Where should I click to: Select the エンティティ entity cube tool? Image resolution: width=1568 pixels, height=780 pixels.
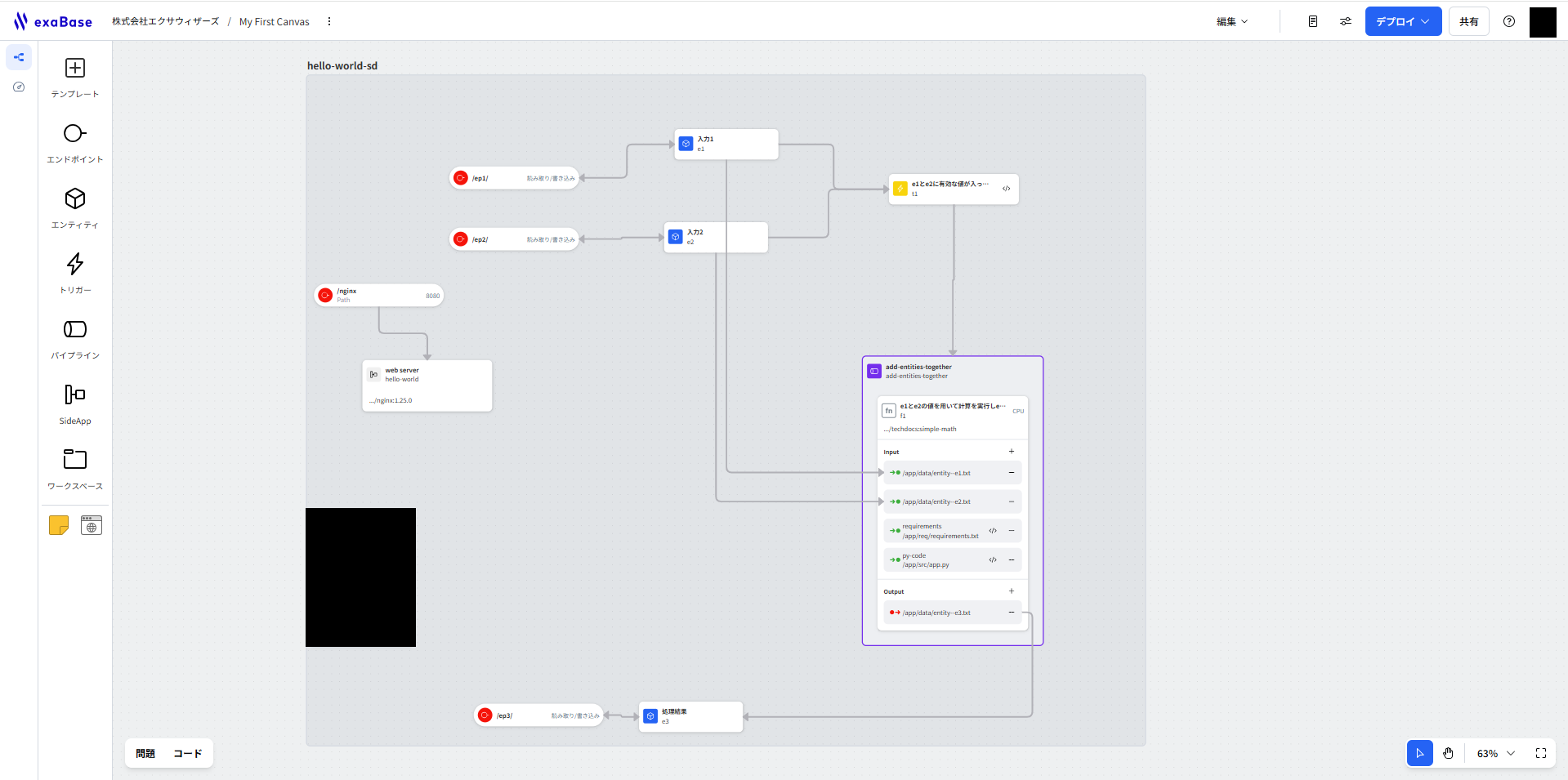coord(75,208)
